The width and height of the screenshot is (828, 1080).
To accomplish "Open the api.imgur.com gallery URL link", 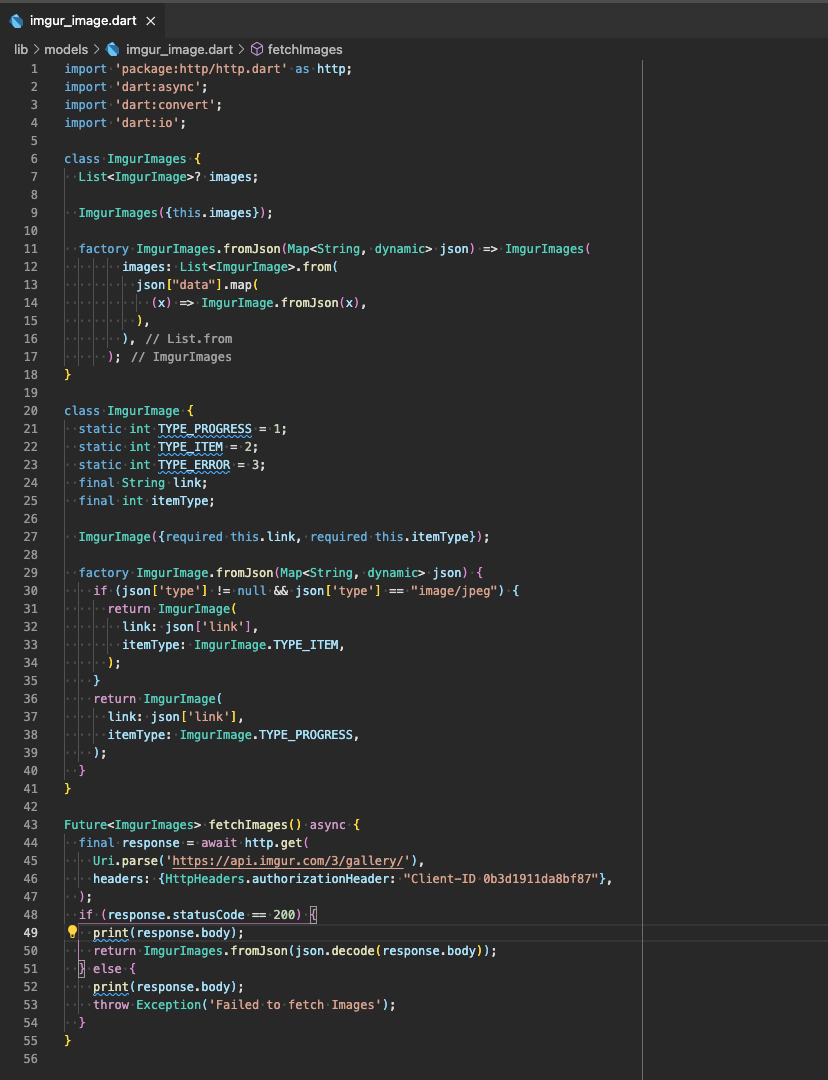I will pos(288,861).
